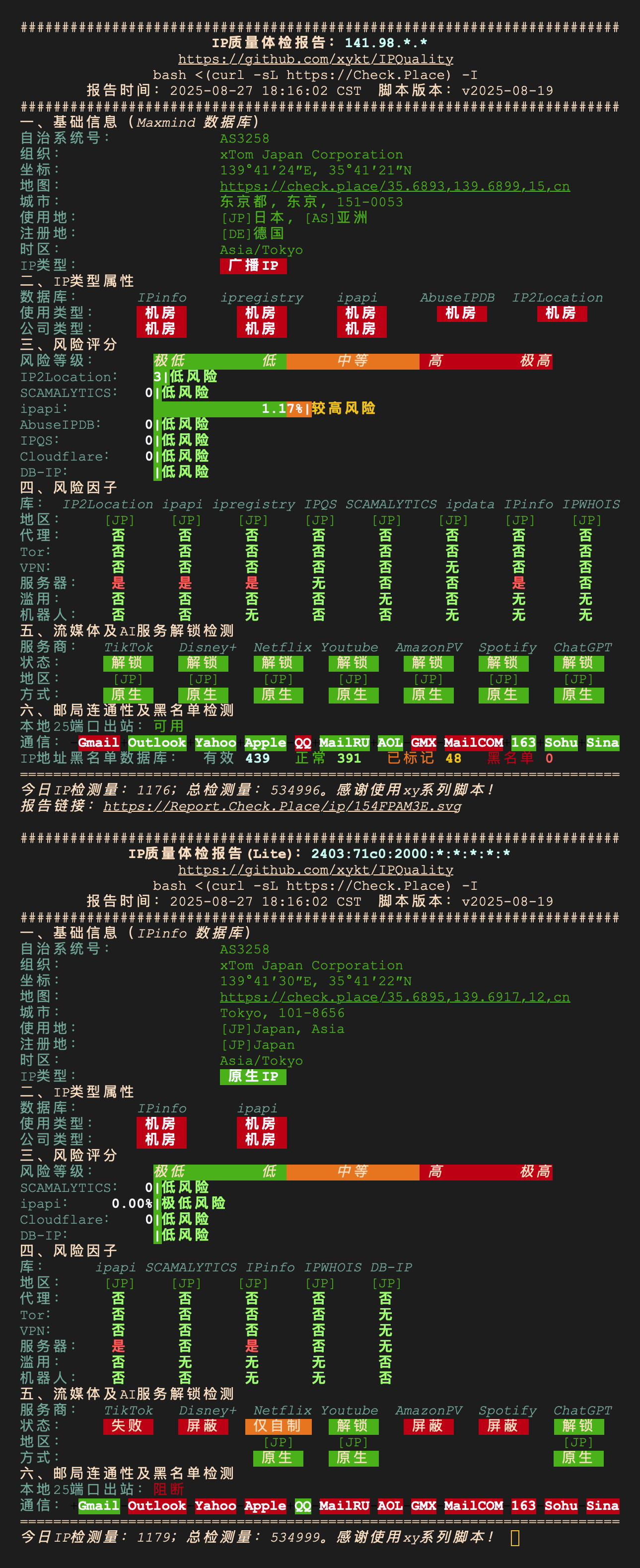Open the Report.Check.Place svg report link
Screen dimensions: 640x1568
tap(282, 806)
